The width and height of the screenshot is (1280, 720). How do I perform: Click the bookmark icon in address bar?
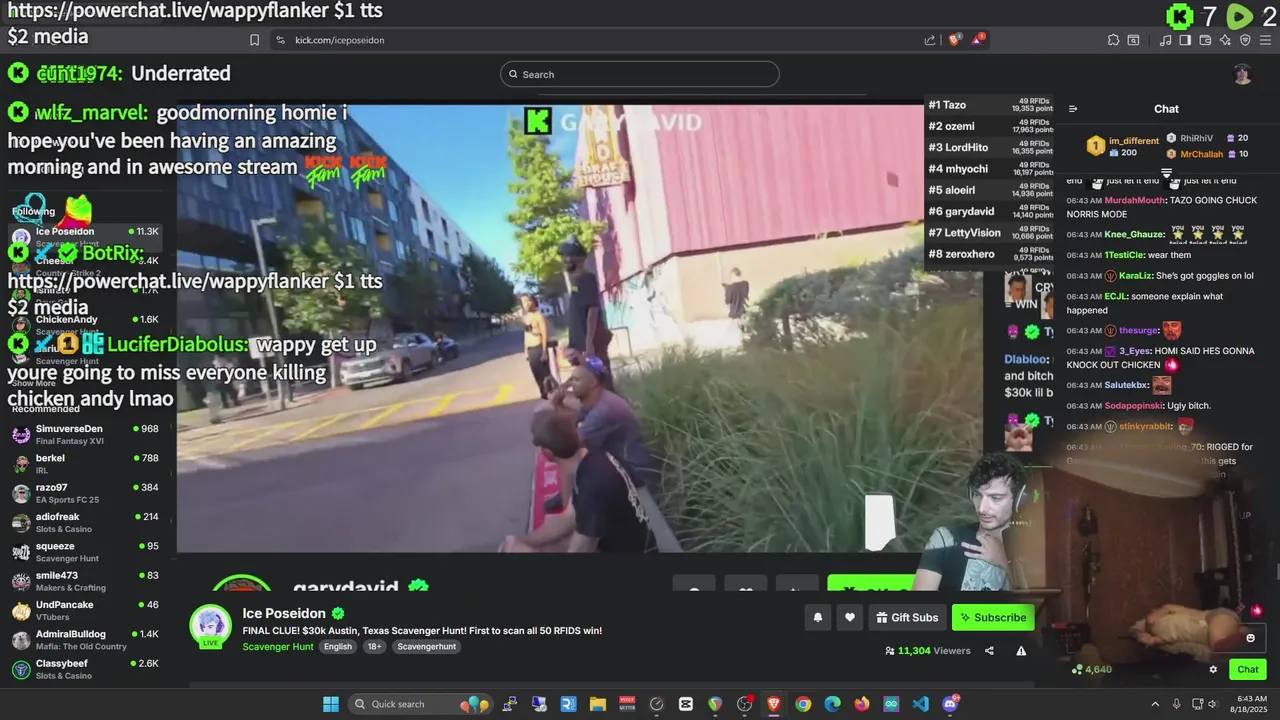point(254,40)
